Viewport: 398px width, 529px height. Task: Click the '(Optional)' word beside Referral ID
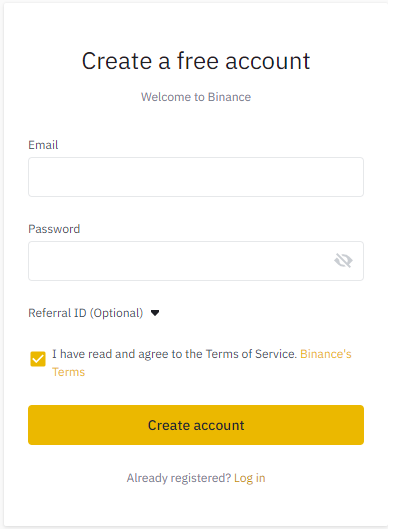[116, 313]
